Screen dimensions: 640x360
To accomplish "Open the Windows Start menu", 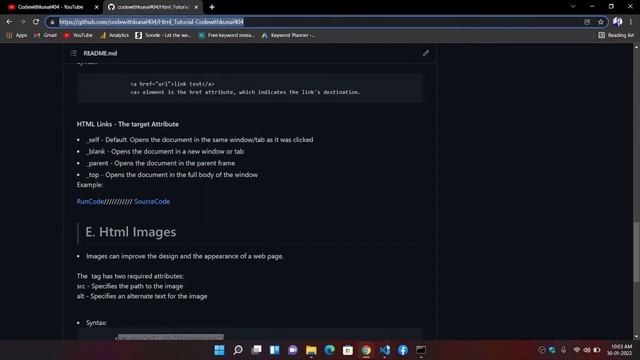I will [219, 350].
